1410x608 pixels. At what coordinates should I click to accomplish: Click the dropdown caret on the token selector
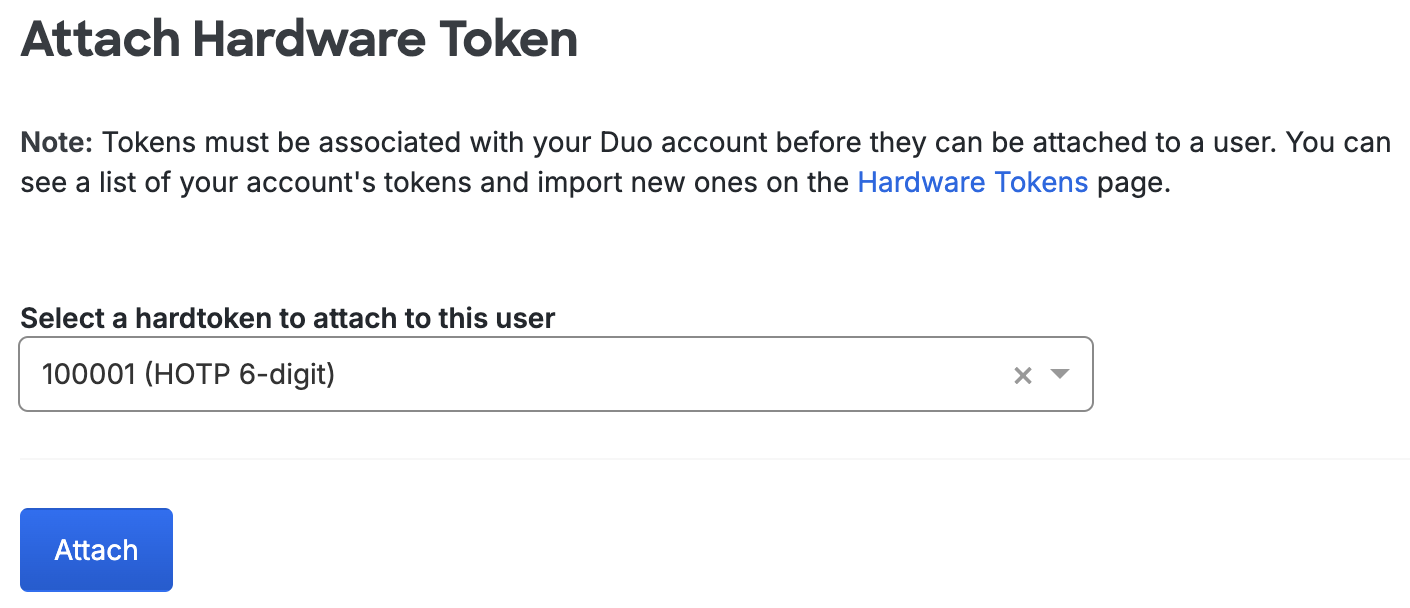point(1060,374)
